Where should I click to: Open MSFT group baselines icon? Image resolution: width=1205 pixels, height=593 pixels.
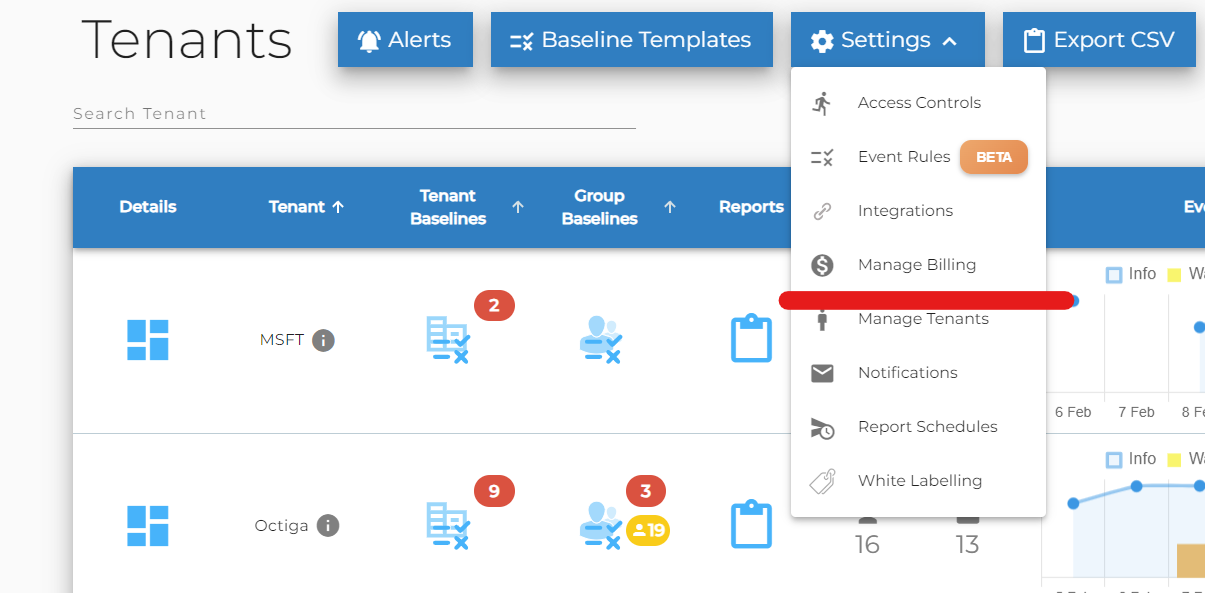pos(600,340)
